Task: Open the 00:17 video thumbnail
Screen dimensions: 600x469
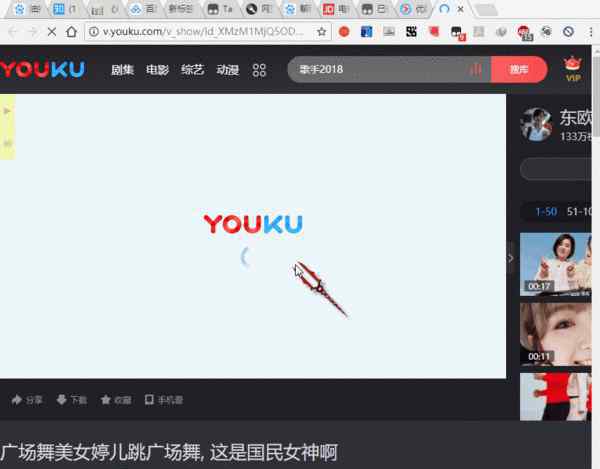Action: [x=556, y=264]
